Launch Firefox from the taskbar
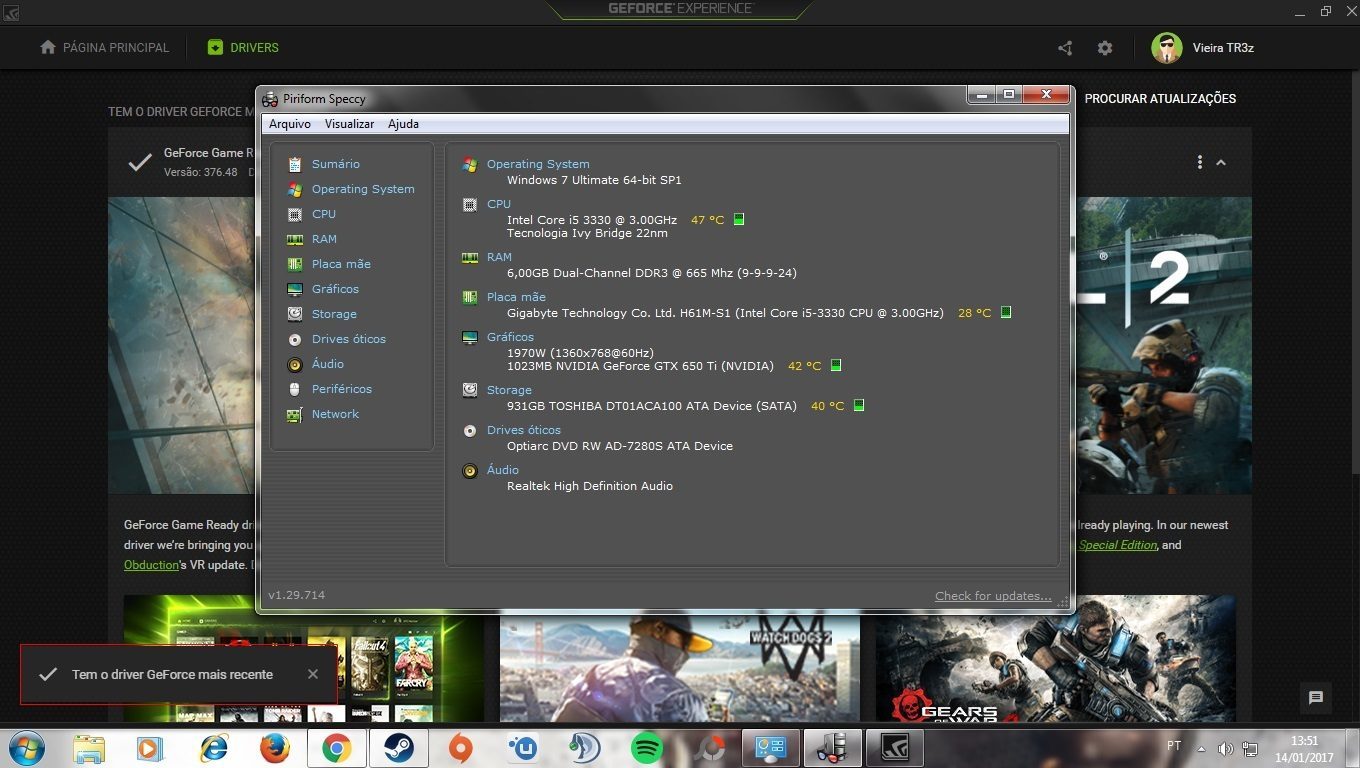The width and height of the screenshot is (1360, 768). click(274, 747)
